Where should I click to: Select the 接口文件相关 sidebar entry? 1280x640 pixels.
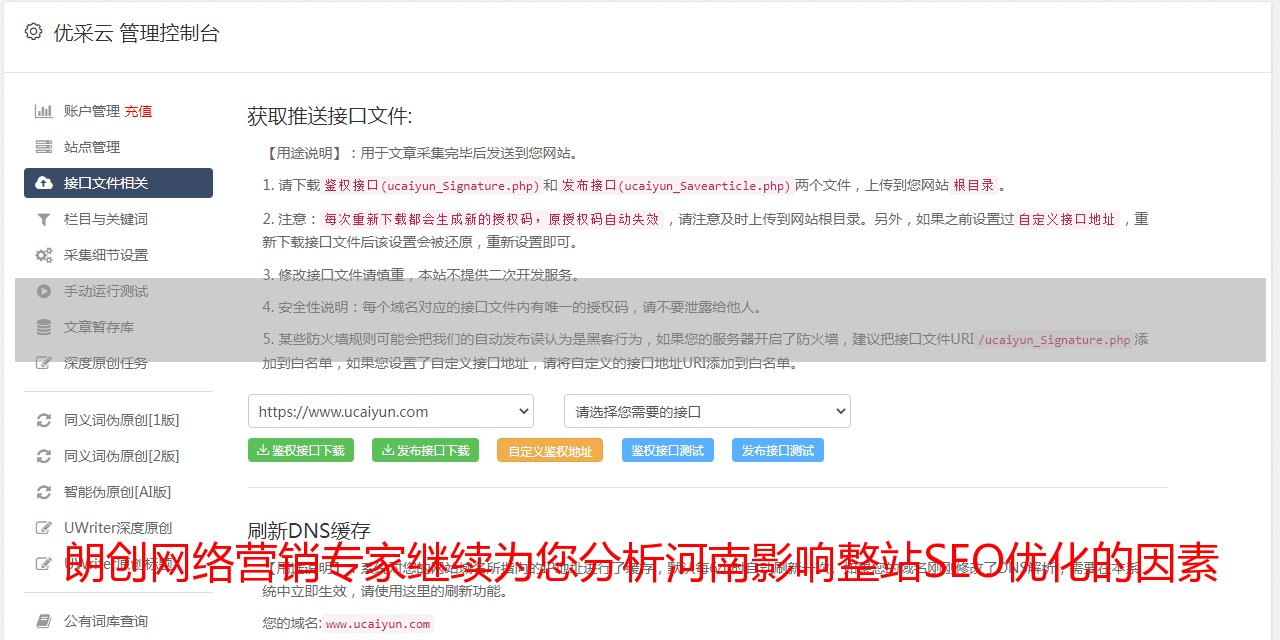coord(118,183)
